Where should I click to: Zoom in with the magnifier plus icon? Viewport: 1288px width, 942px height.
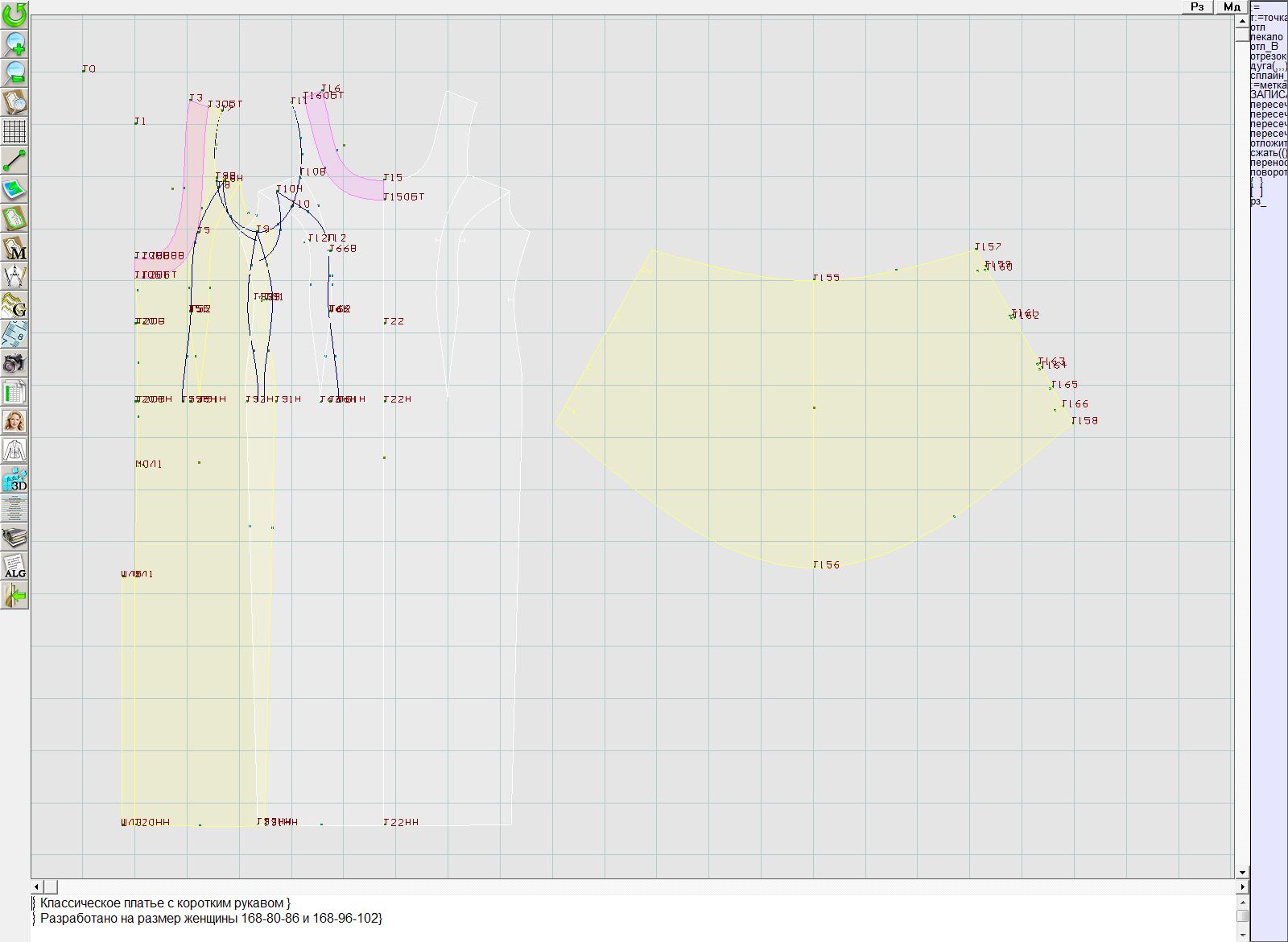tap(14, 43)
